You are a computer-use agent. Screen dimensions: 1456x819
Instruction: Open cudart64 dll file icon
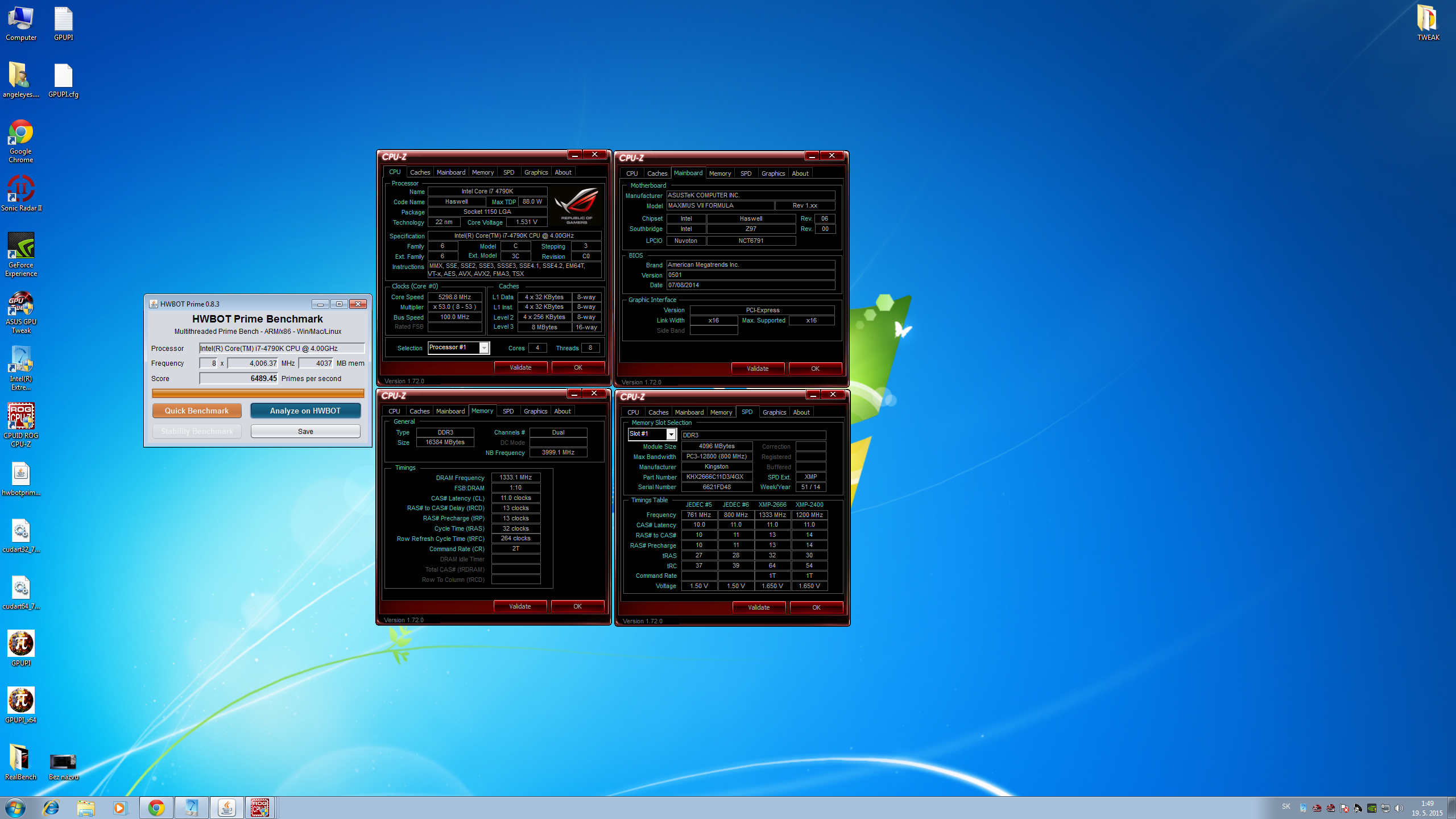pyautogui.click(x=21, y=592)
